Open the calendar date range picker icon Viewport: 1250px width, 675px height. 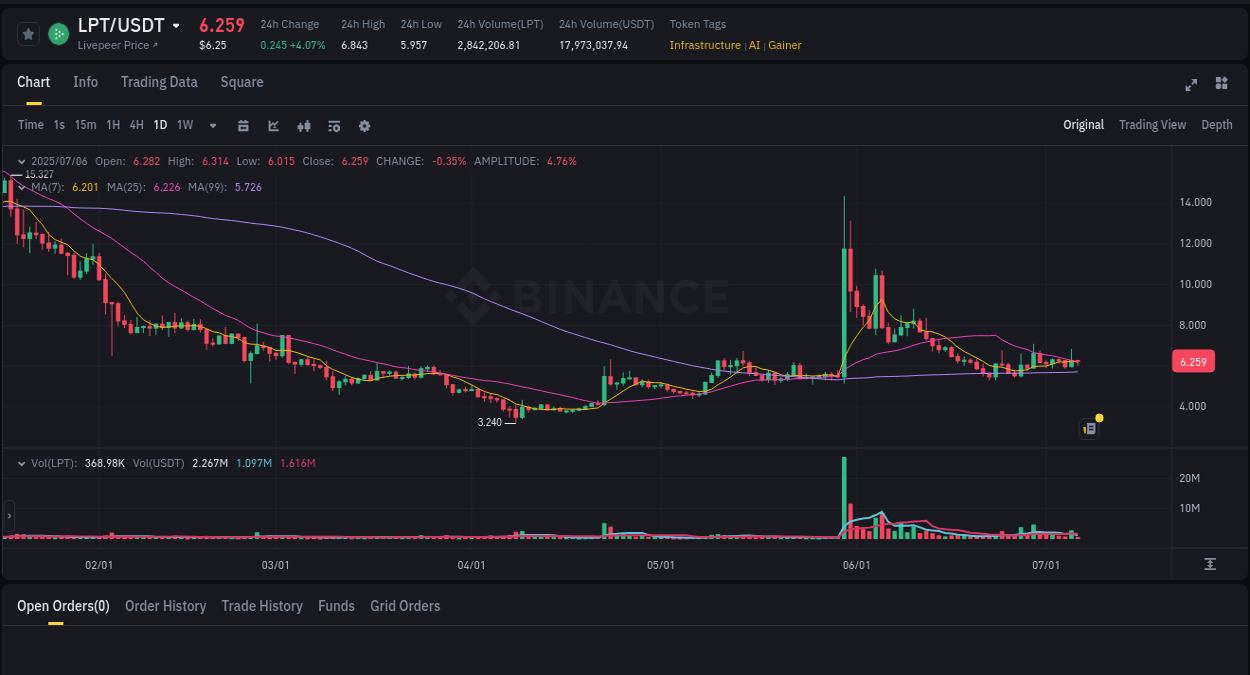click(x=243, y=125)
